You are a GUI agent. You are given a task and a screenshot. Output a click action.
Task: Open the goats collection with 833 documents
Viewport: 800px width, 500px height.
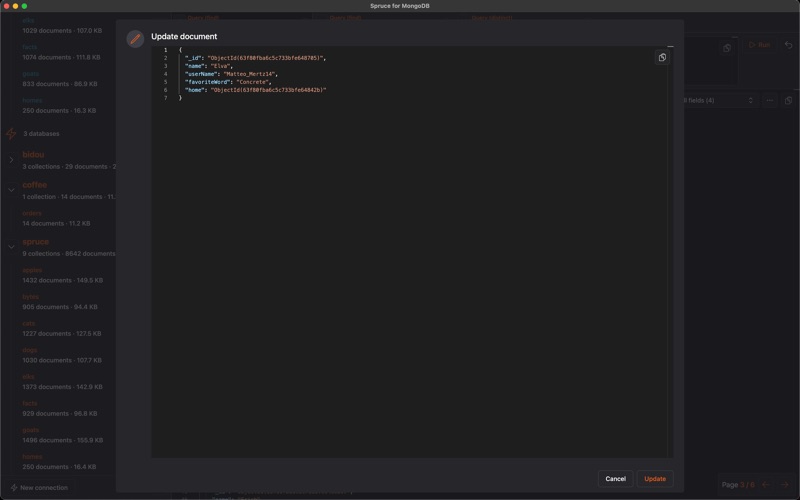(x=31, y=73)
